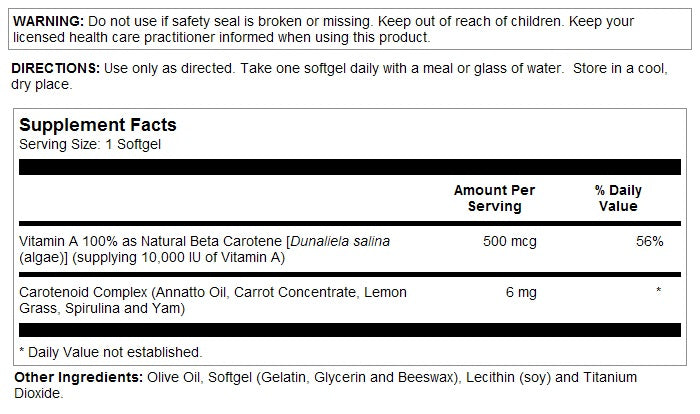The width and height of the screenshot is (700, 414).
Task: Click the 56% daily value
Action: point(650,241)
